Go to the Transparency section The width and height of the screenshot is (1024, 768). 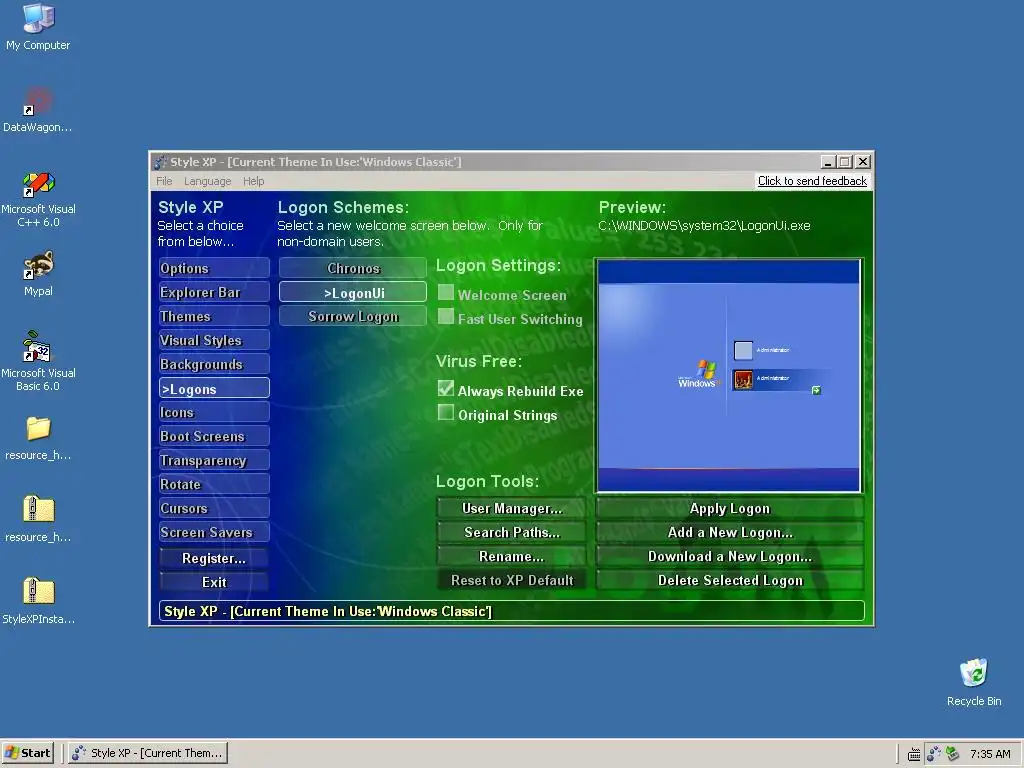pos(214,460)
